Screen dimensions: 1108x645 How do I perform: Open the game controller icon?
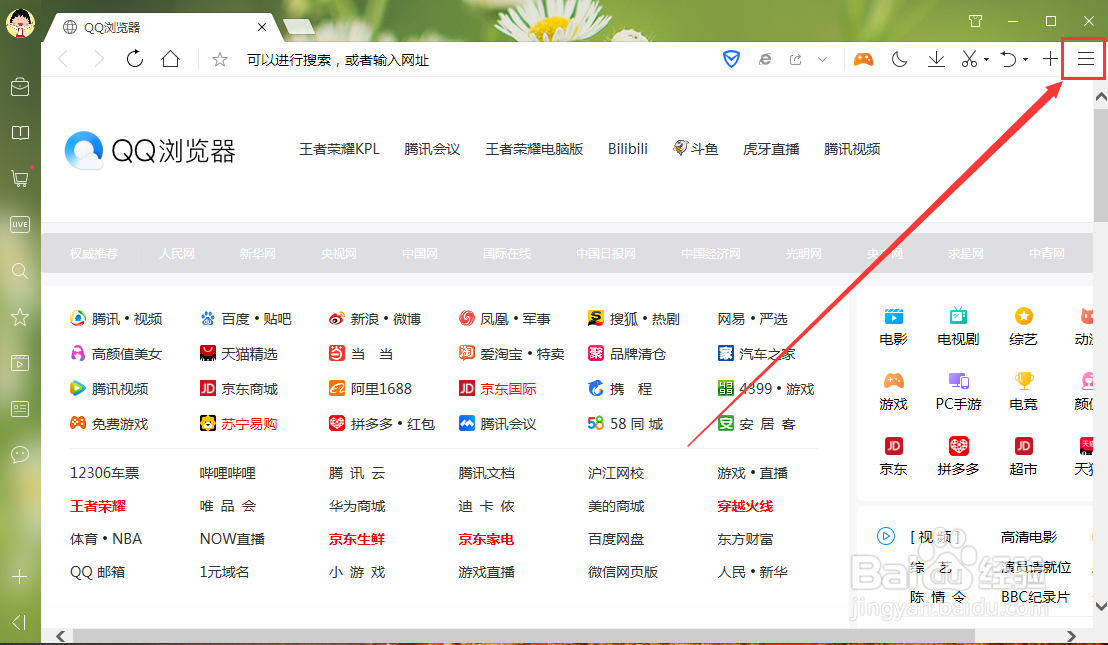coord(863,59)
